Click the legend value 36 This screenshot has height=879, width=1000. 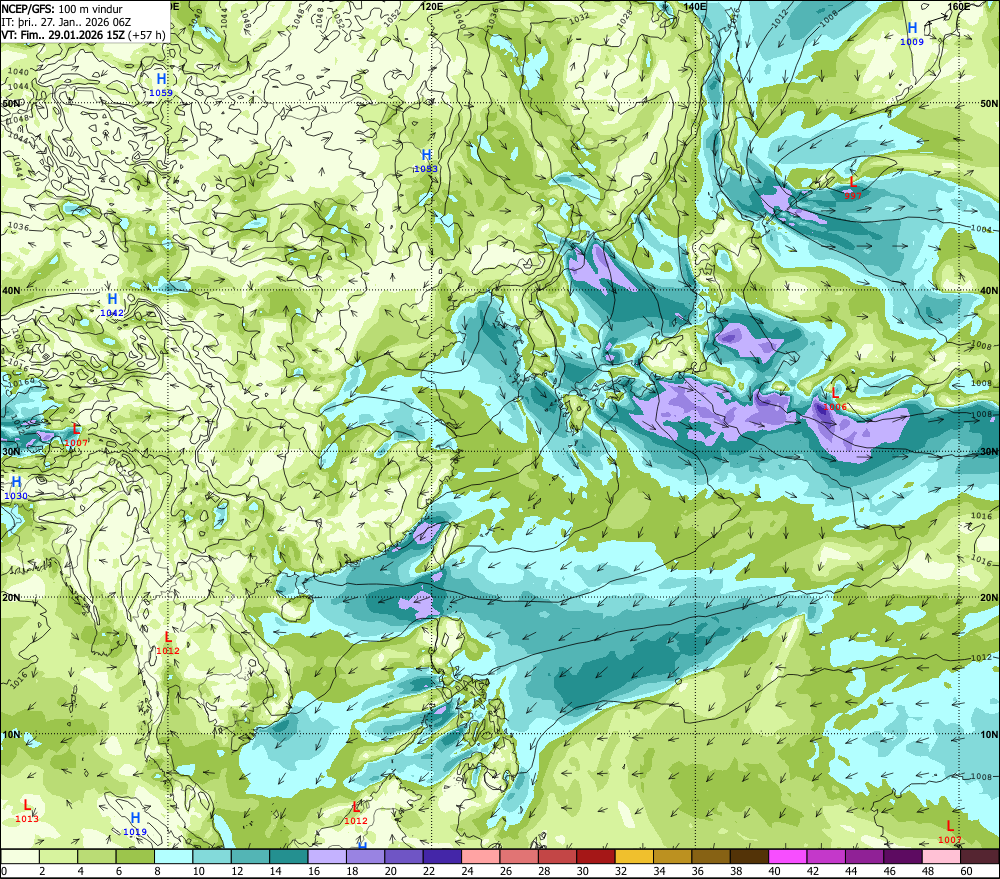tap(698, 871)
